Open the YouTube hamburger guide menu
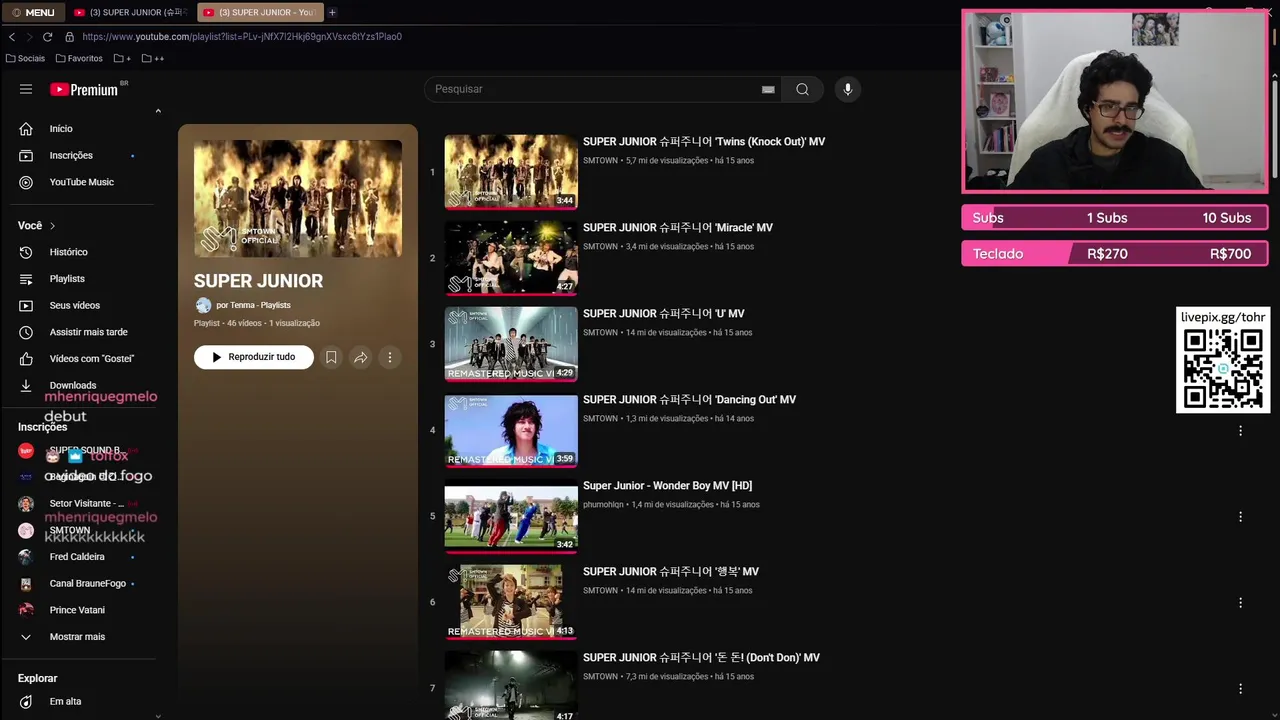This screenshot has height=720, width=1280. click(26, 89)
